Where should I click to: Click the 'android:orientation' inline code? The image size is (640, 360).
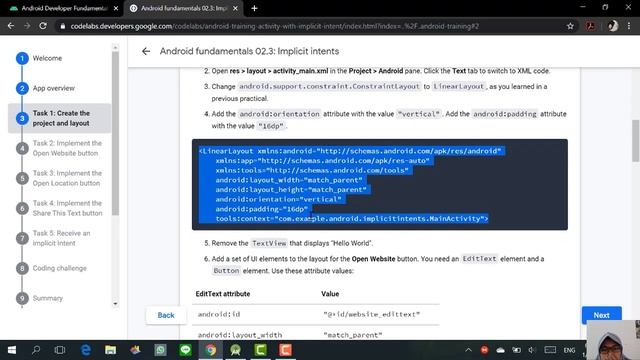pos(279,114)
